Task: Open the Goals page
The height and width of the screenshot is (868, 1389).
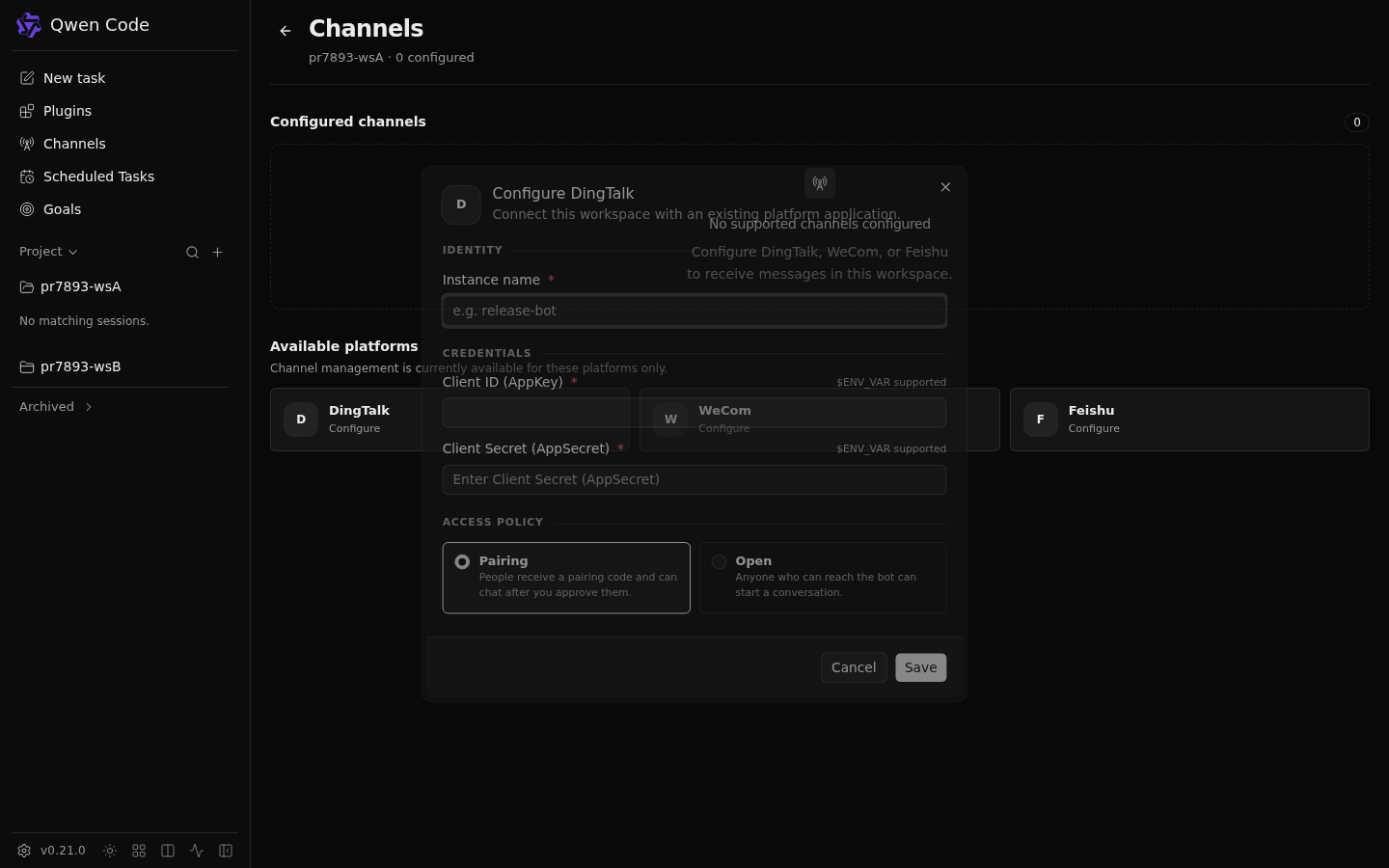Action: 124,209
